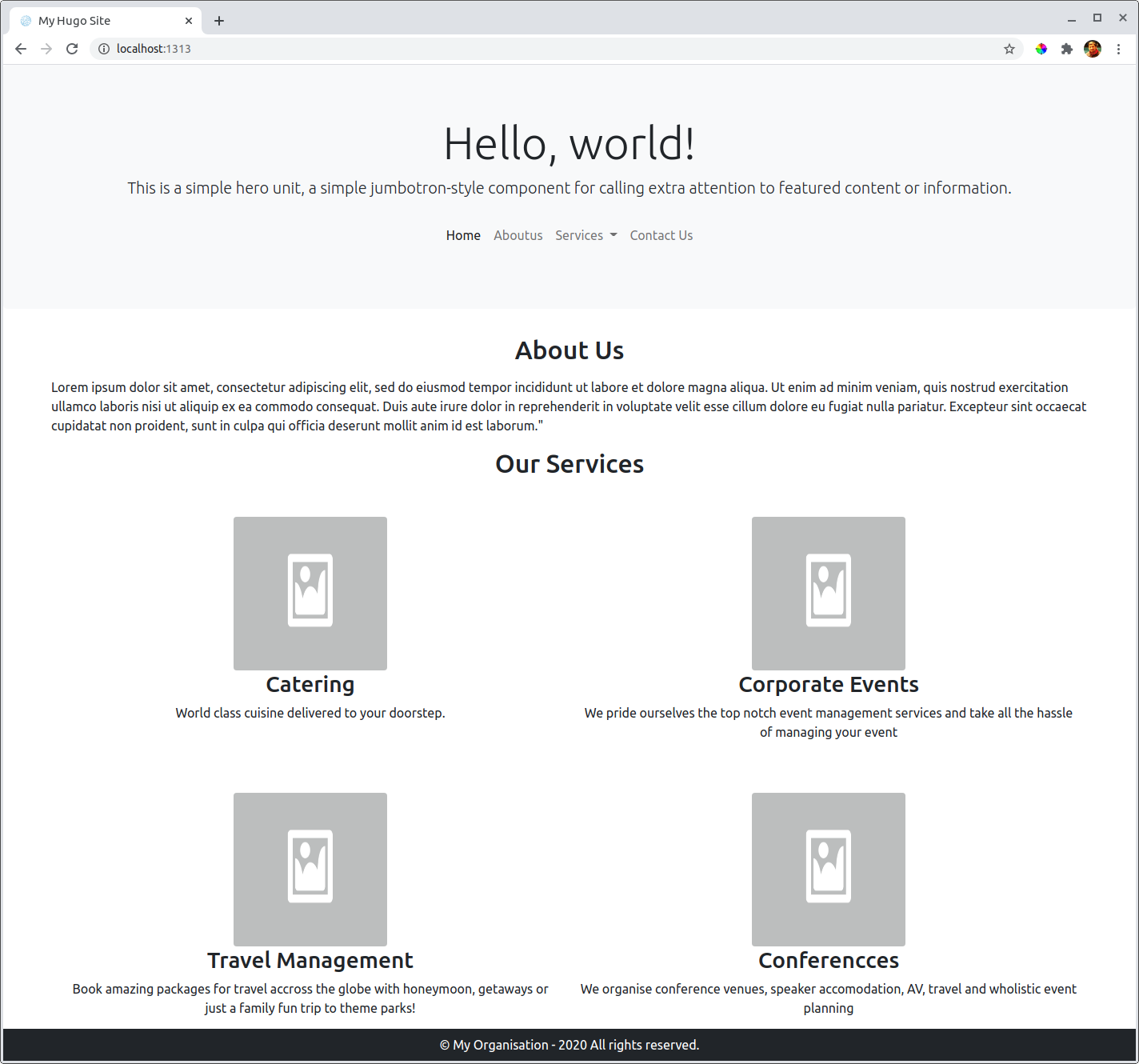Visit the Contact Us page
1139x1064 pixels.
tap(661, 235)
